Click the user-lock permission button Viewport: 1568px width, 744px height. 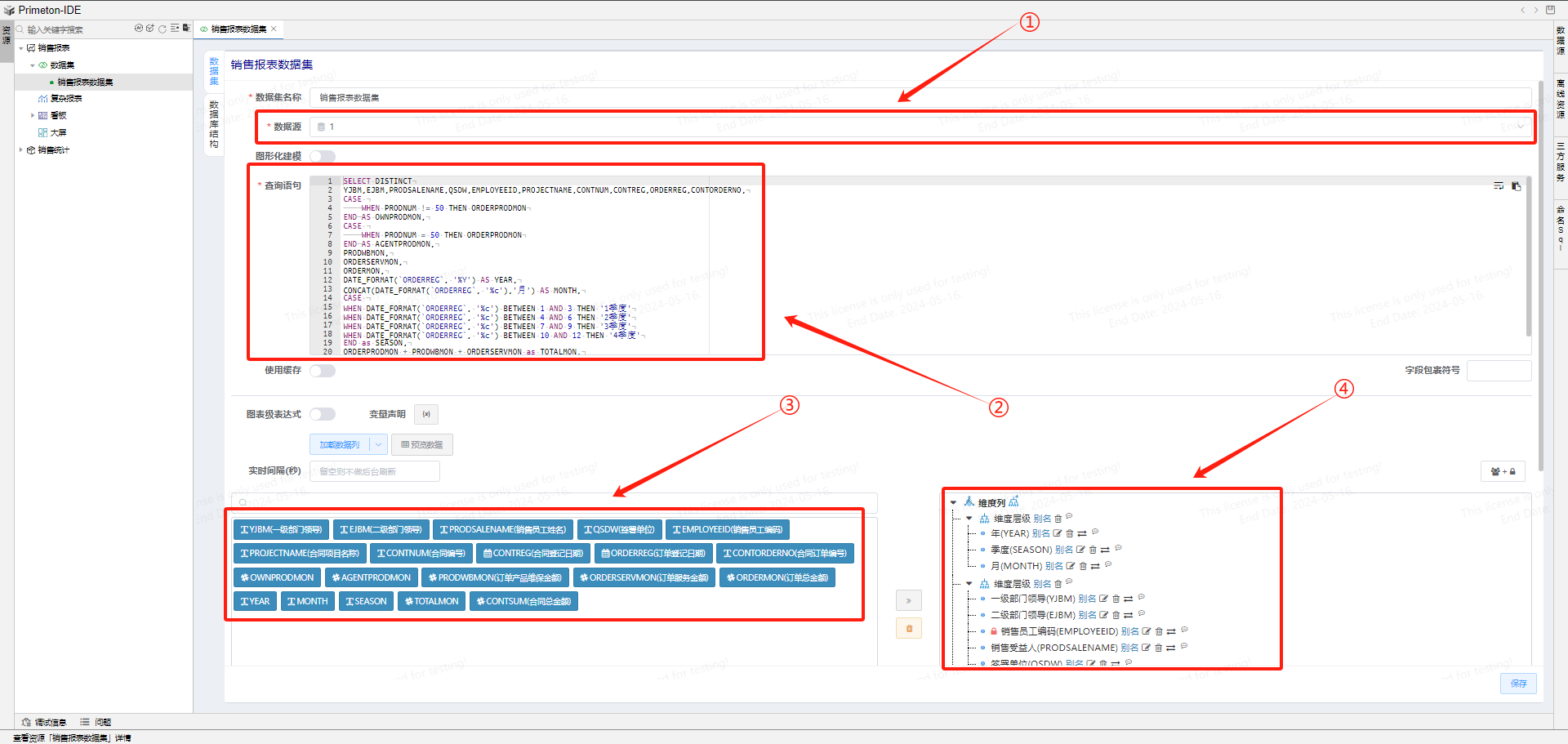(1503, 472)
